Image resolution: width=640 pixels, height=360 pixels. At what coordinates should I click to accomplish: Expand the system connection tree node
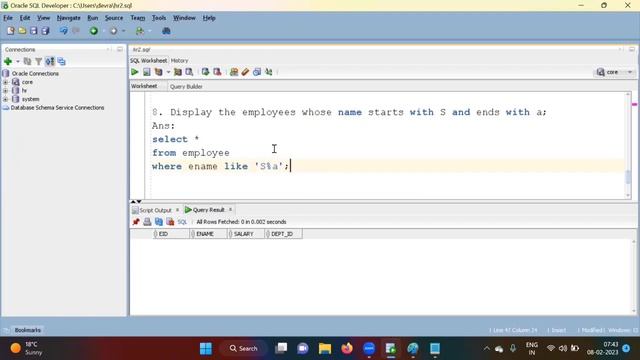tap(5, 99)
